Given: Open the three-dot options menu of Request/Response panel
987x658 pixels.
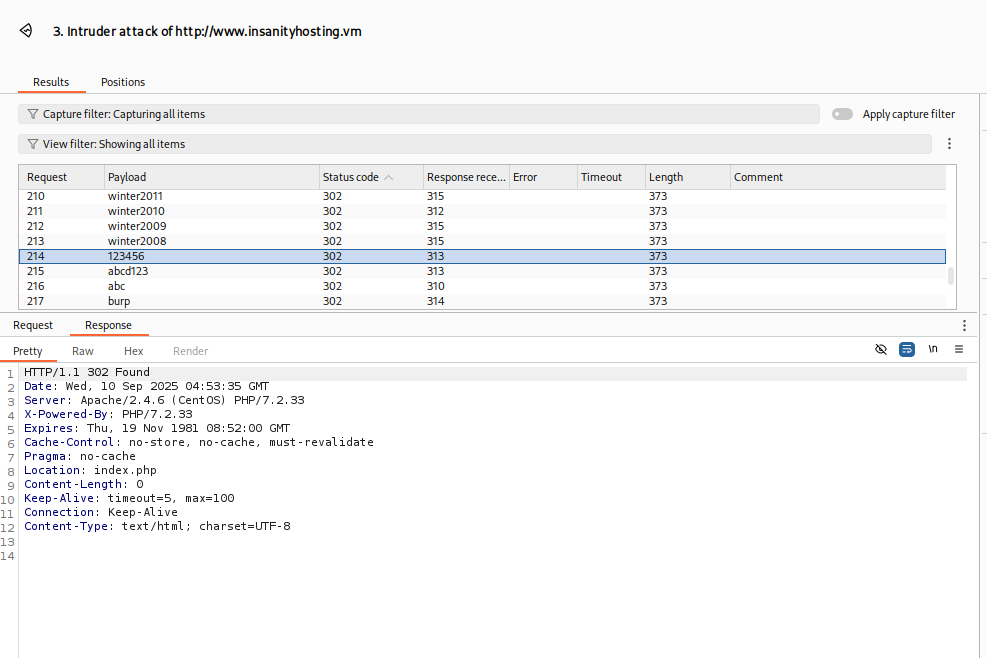Looking at the screenshot, I should (x=964, y=326).
